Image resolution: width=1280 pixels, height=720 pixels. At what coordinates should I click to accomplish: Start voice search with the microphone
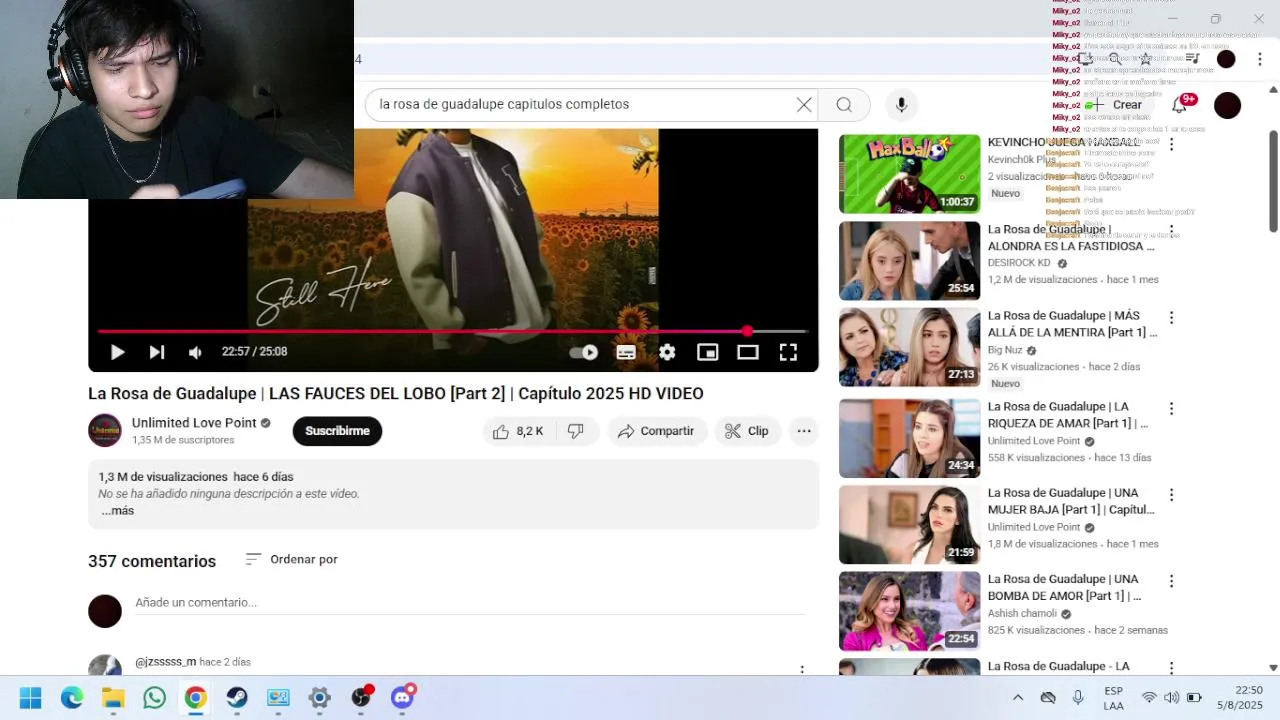[901, 105]
